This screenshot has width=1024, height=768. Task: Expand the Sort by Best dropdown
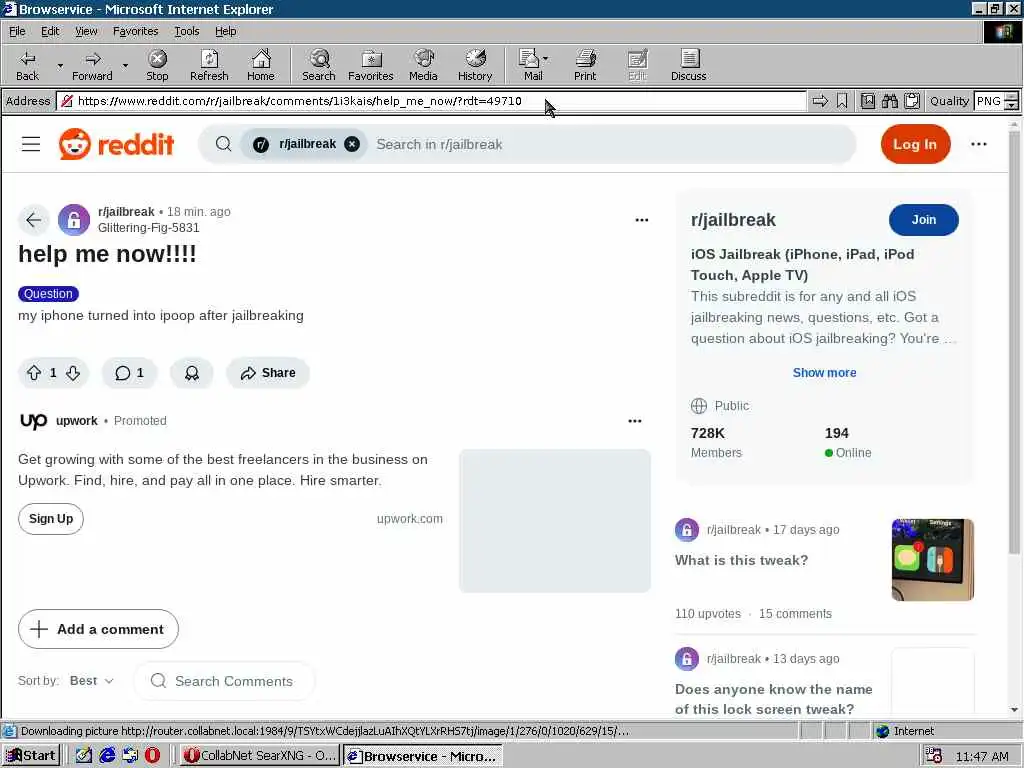pyautogui.click(x=91, y=680)
